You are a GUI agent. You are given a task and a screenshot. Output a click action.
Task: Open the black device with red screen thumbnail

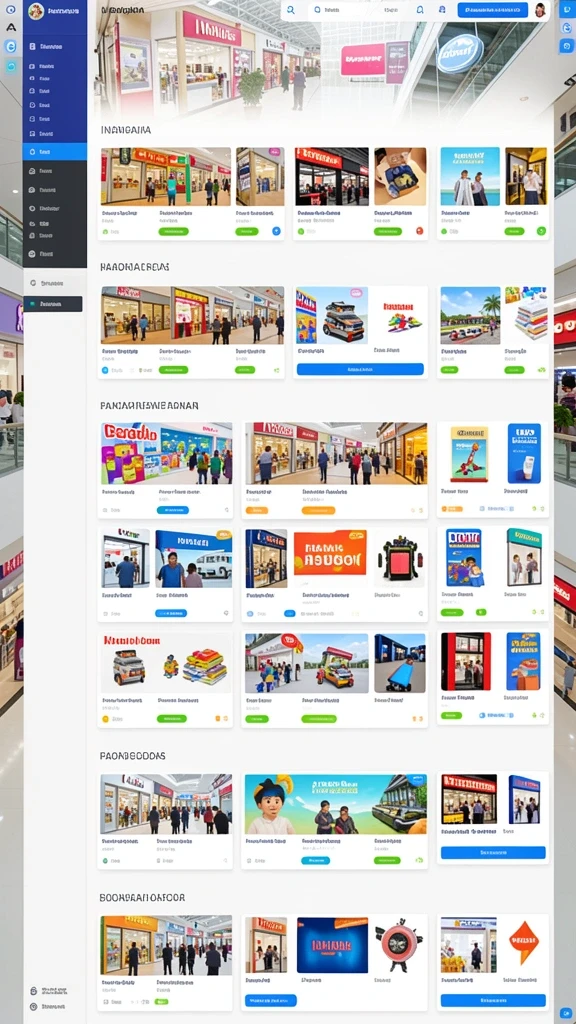pyautogui.click(x=399, y=559)
